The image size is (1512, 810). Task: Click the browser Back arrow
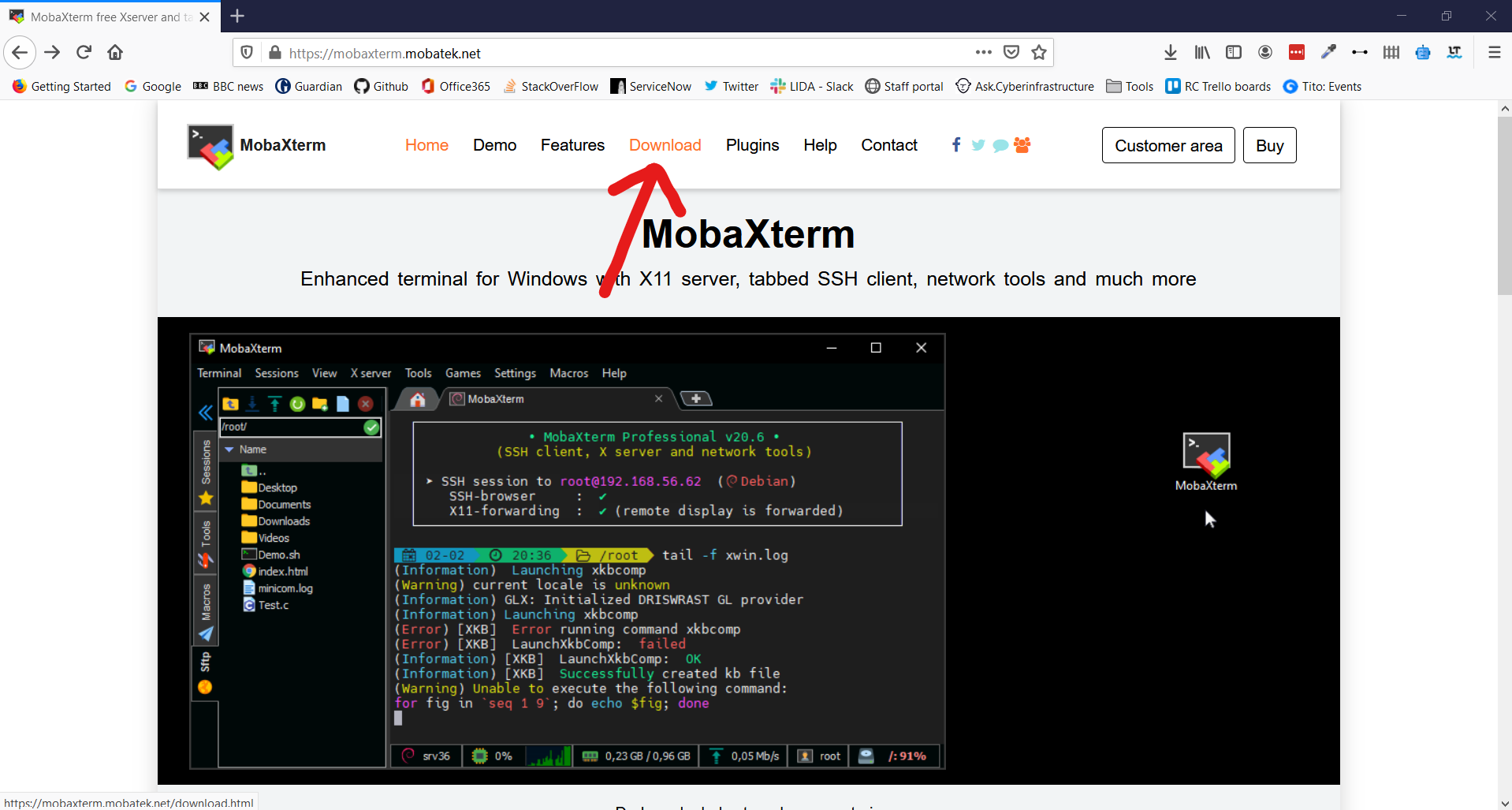tap(20, 53)
